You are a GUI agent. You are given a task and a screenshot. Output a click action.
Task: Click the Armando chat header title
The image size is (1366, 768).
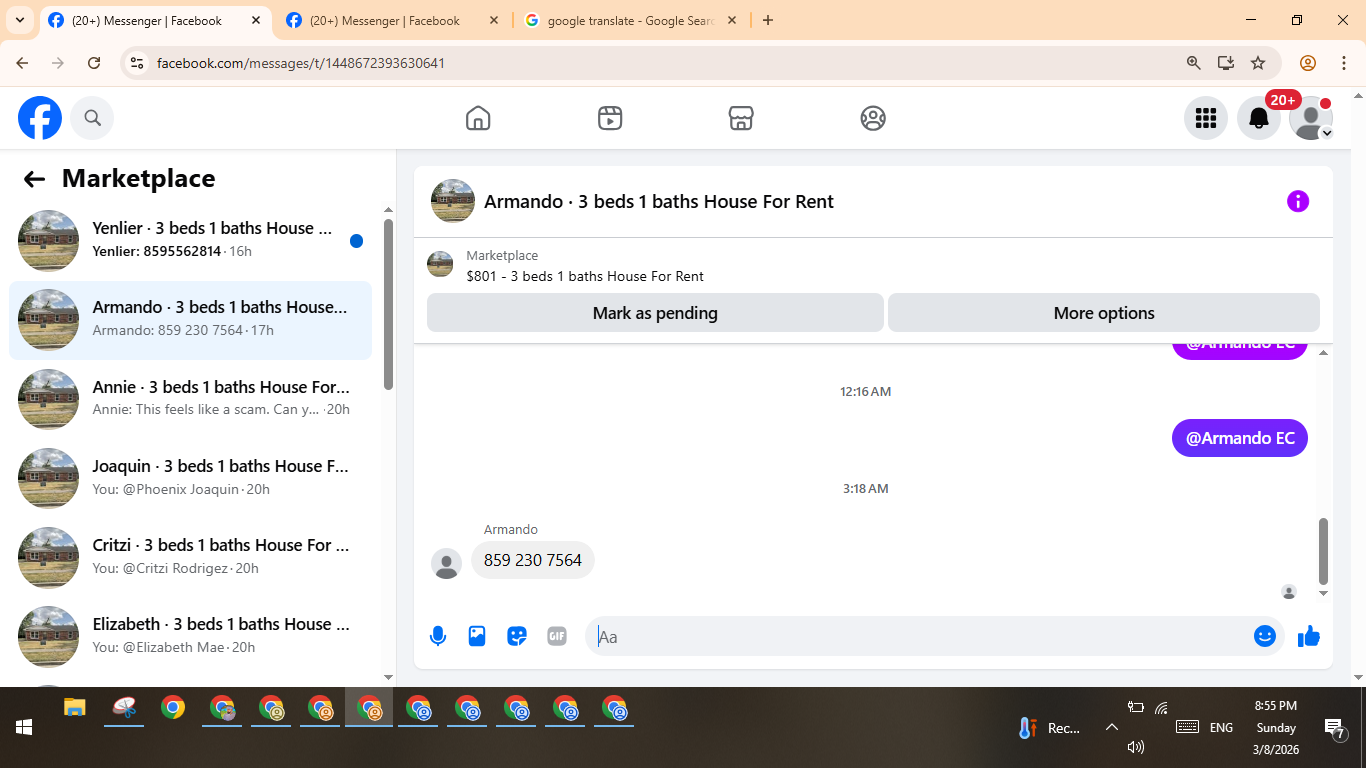pyautogui.click(x=659, y=201)
